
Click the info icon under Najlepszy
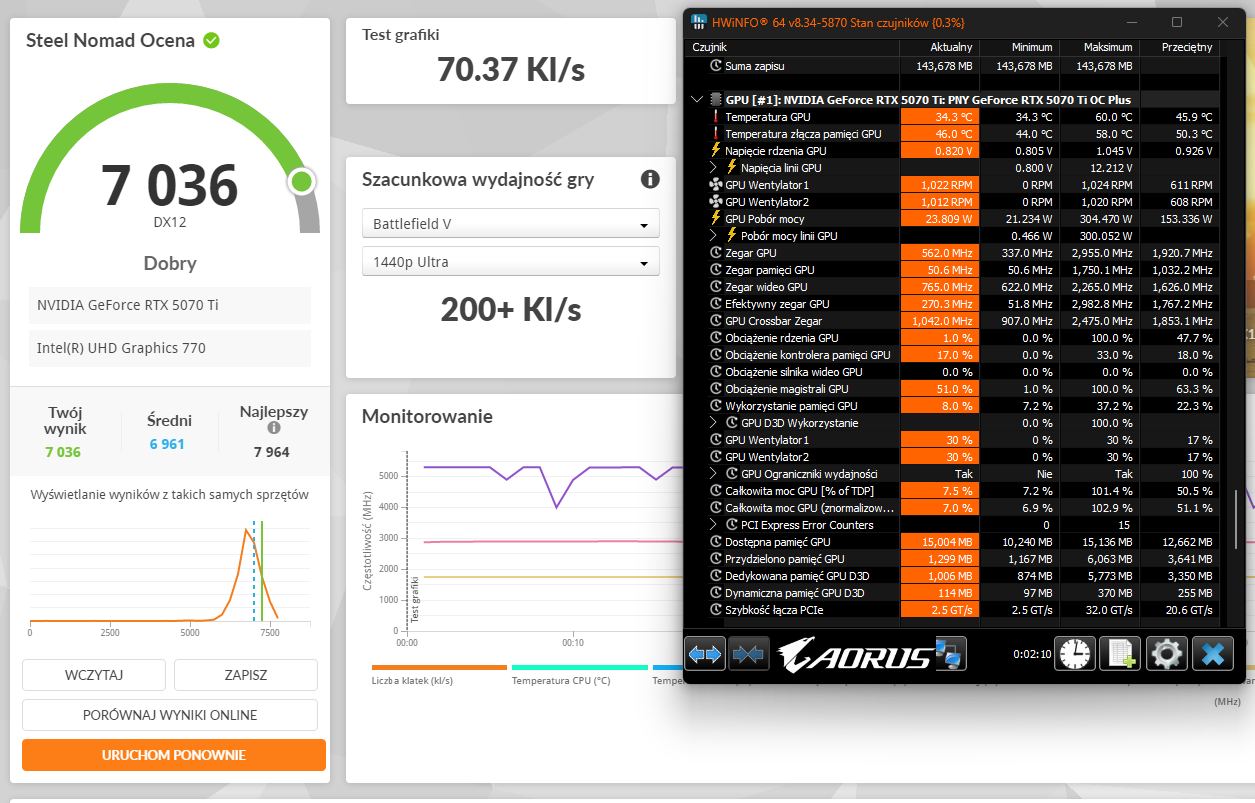(274, 428)
